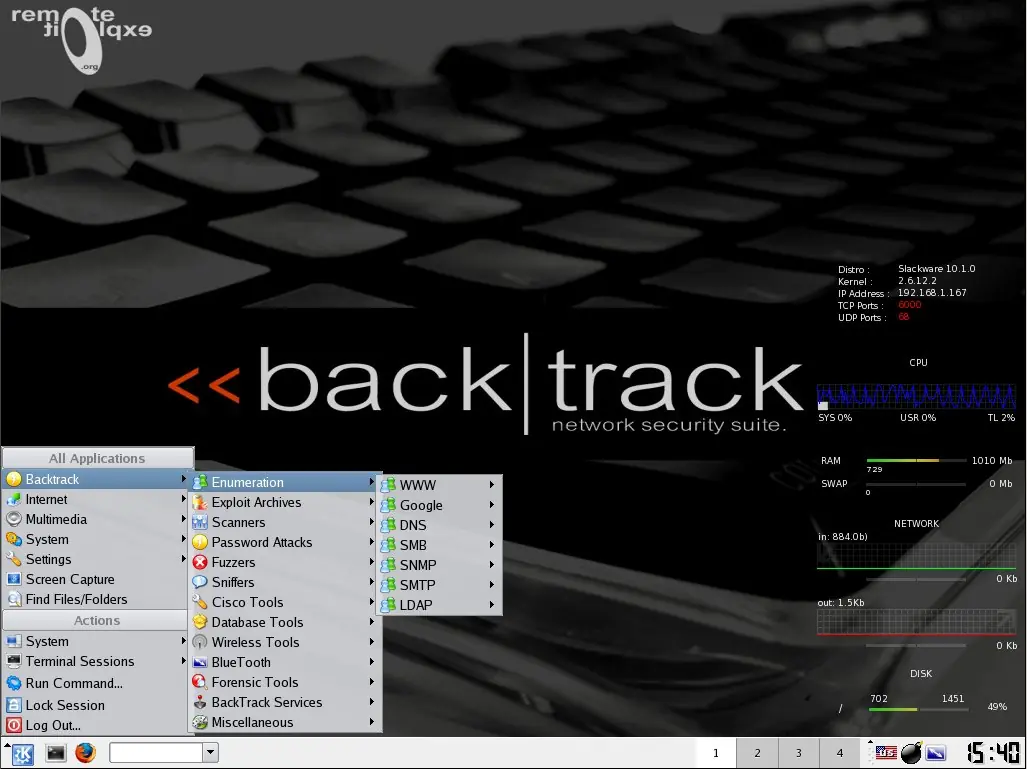The height and width of the screenshot is (769, 1027).
Task: Click the kernel version 2.6.12.2 text
Action: pyautogui.click(x=917, y=280)
